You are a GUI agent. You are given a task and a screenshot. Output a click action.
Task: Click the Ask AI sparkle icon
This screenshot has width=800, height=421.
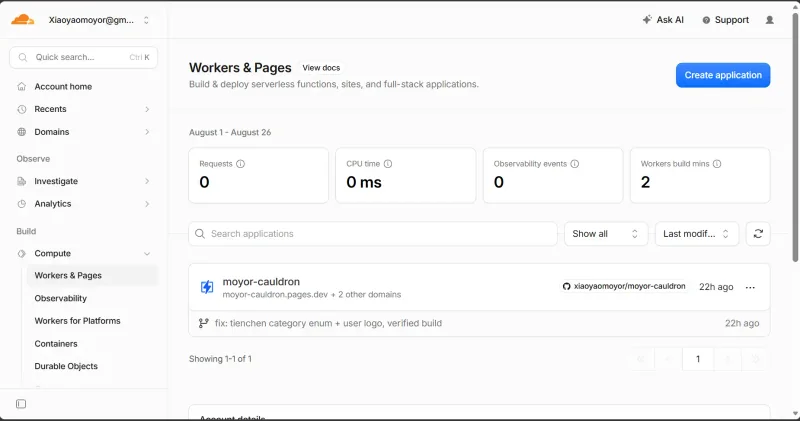[x=647, y=20]
